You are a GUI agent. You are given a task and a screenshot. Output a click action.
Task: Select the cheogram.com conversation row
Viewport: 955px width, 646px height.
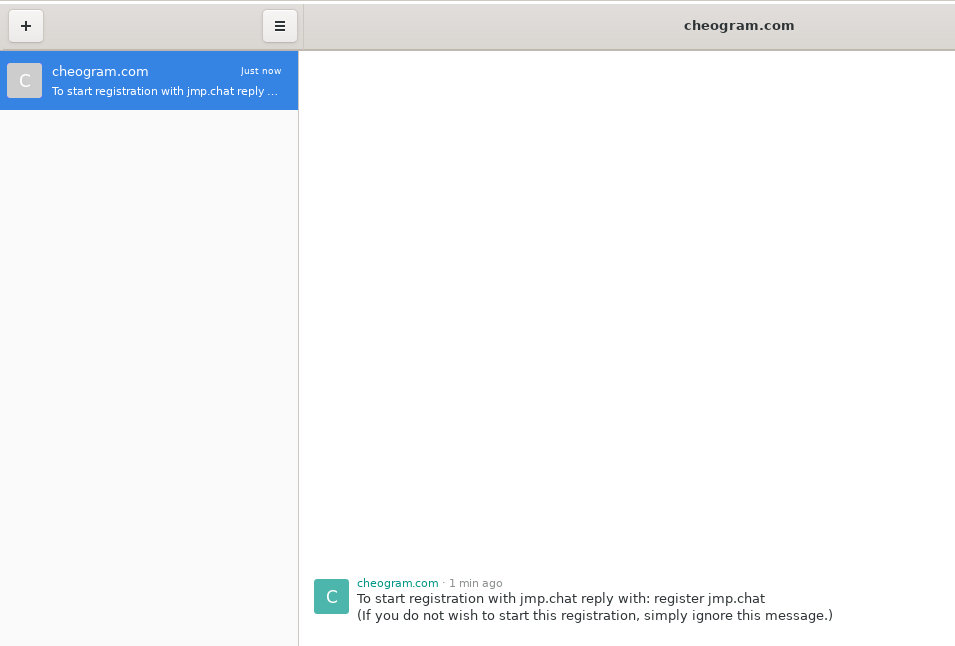150,81
